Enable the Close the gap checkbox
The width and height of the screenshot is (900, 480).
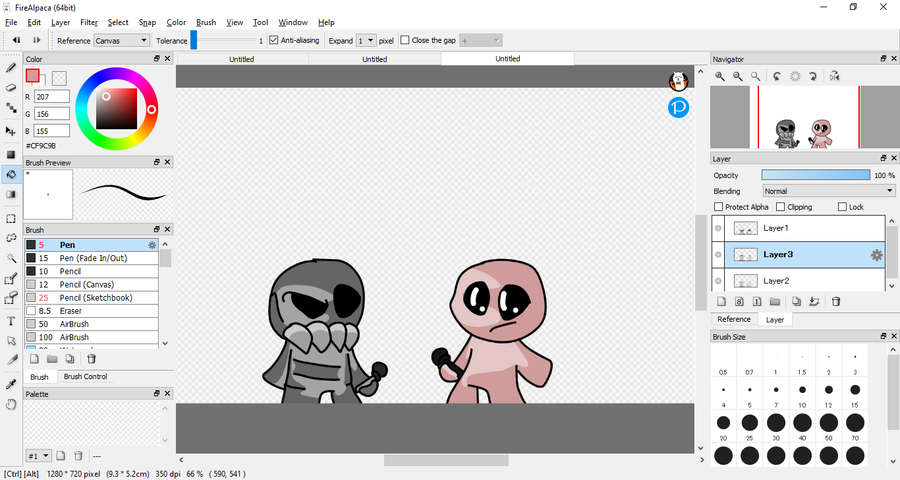pyautogui.click(x=405, y=40)
